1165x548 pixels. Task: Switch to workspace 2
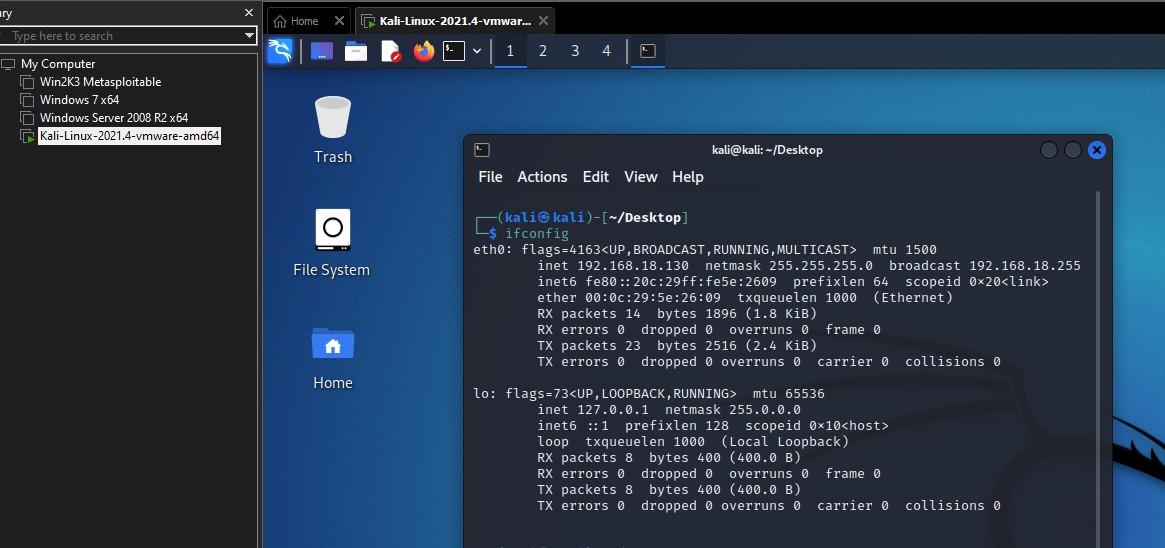[x=543, y=51]
